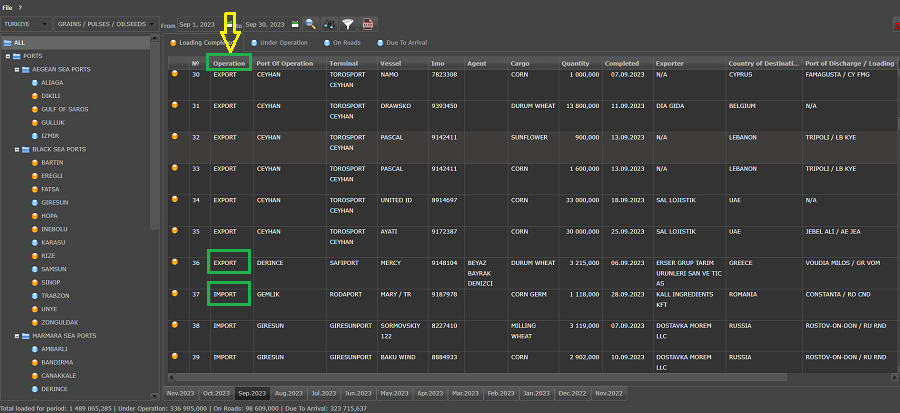Click the orange dot icon beside DIKILI
This screenshot has height=413, width=900.
[34, 96]
